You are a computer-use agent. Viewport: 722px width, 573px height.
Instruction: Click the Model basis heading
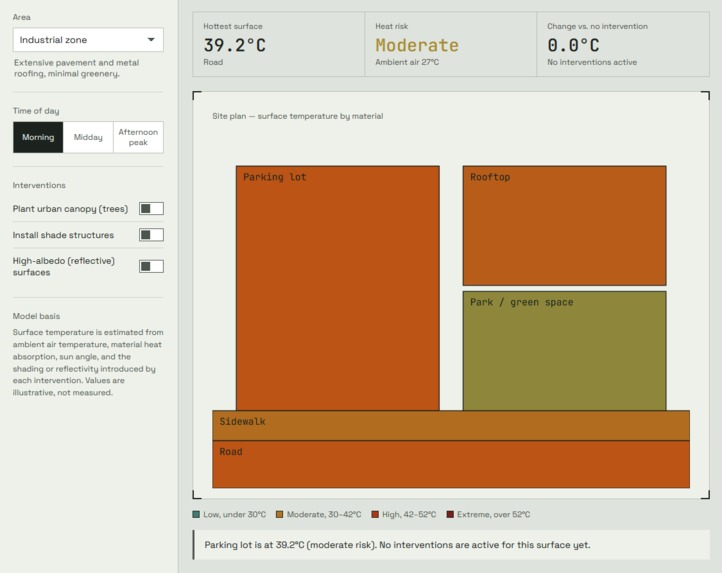tap(36, 316)
